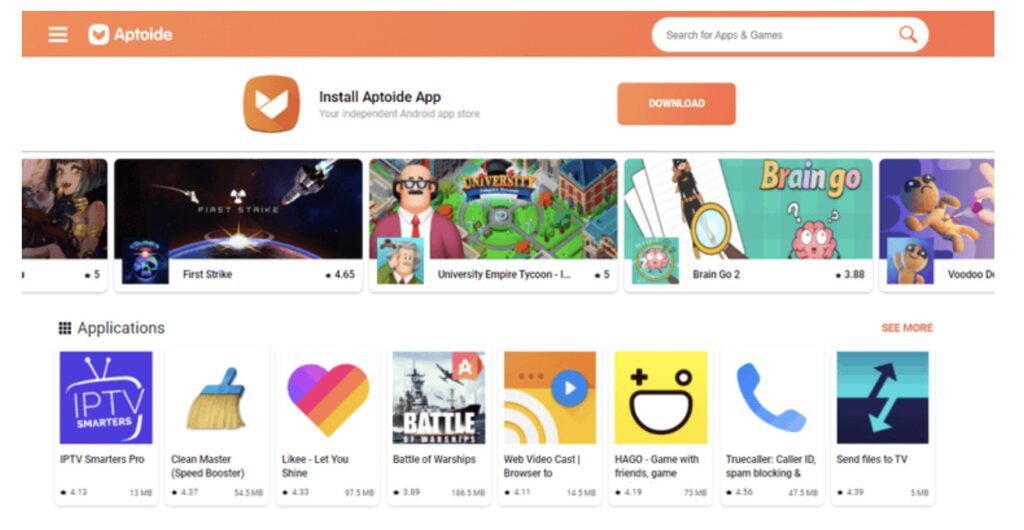Screen dimensions: 1024x530
Task: Open the Likee heart icon
Action: 328,398
